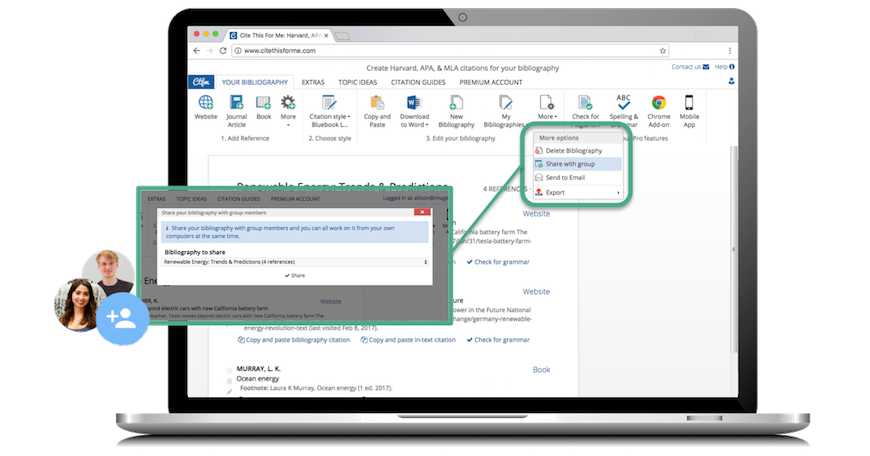Open the PREMIUM ACCOUNT tab

coord(490,82)
